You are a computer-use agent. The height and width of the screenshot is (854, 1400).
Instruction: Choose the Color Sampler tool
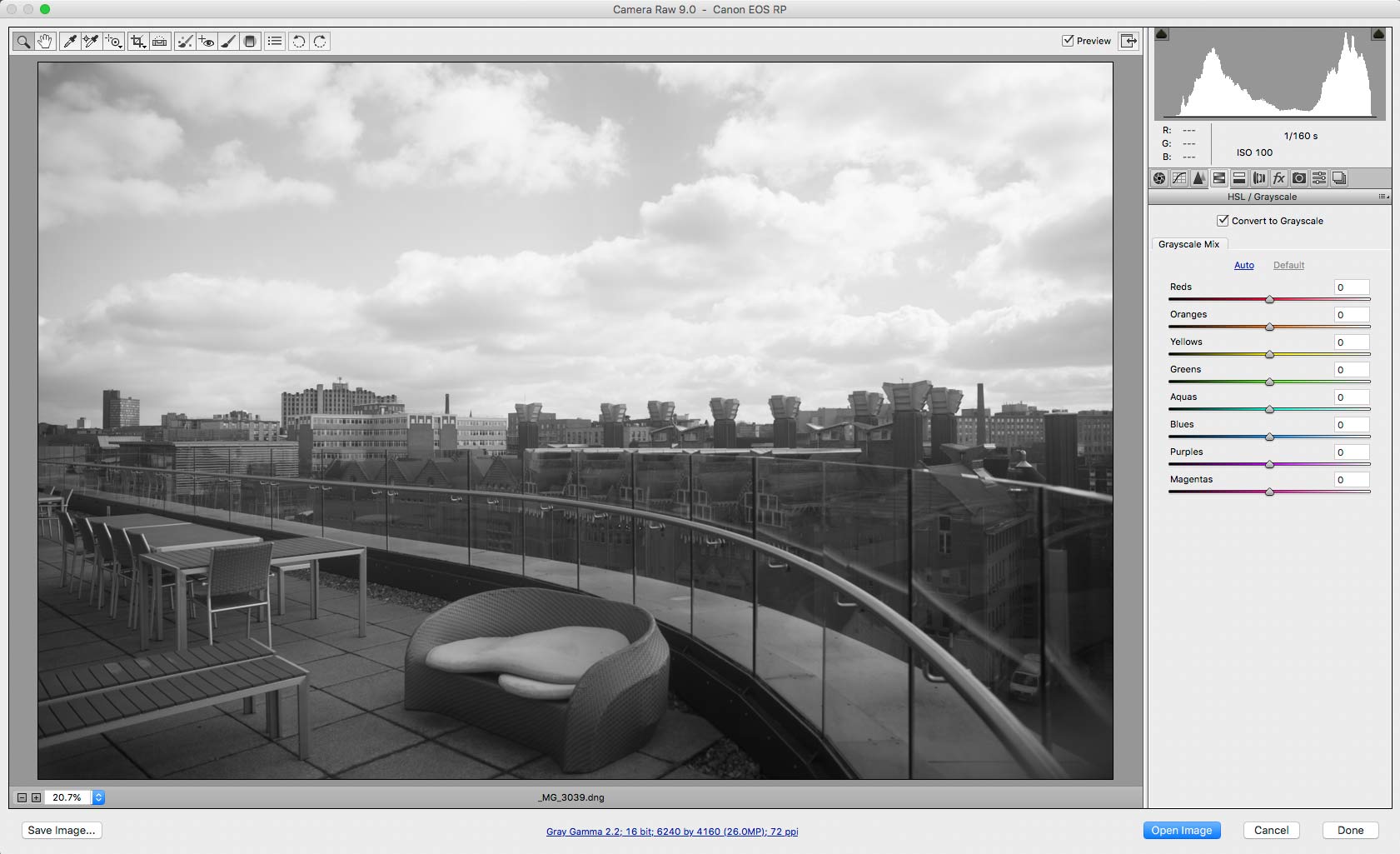tap(92, 41)
